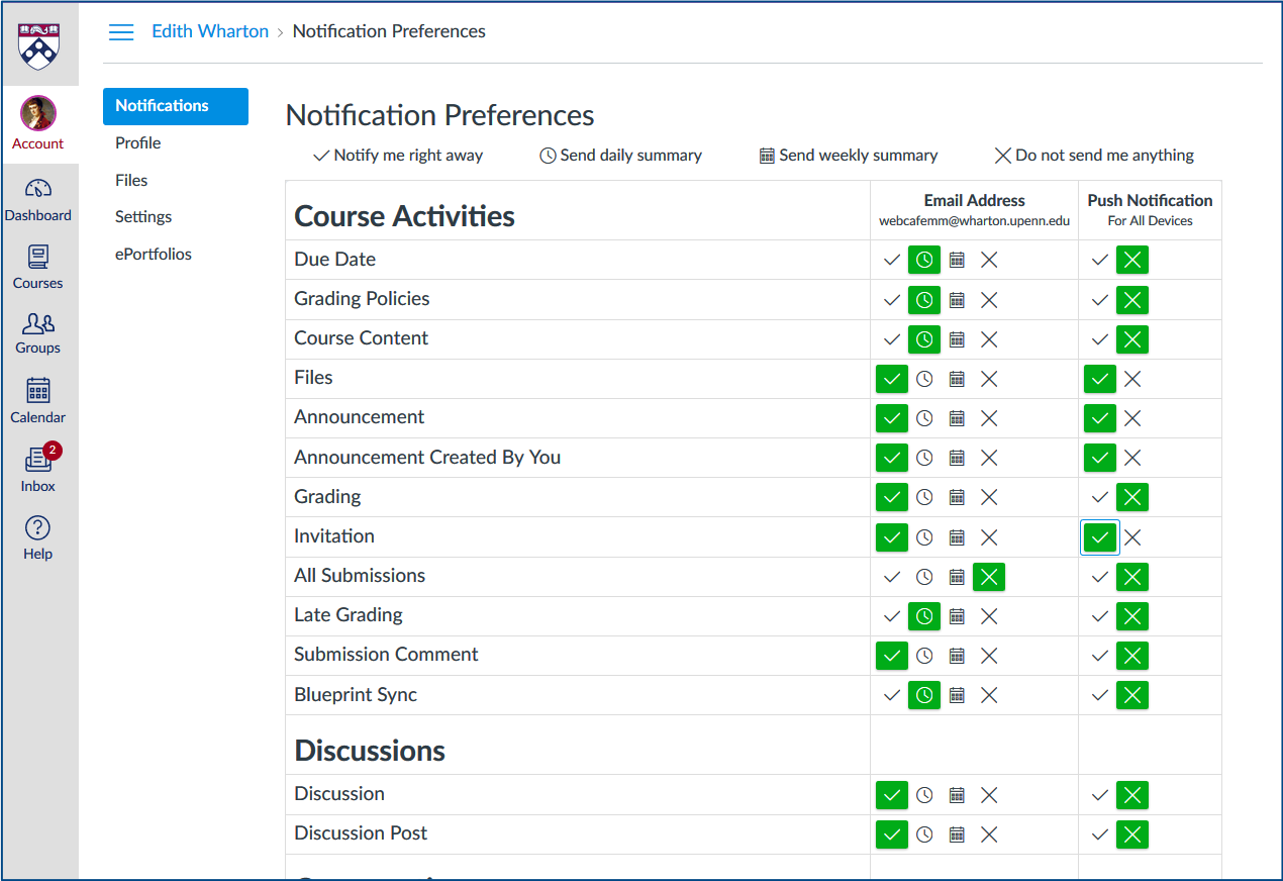Click the Edith Wharton breadcrumb link
Image resolution: width=1283 pixels, height=881 pixels.
(210, 32)
